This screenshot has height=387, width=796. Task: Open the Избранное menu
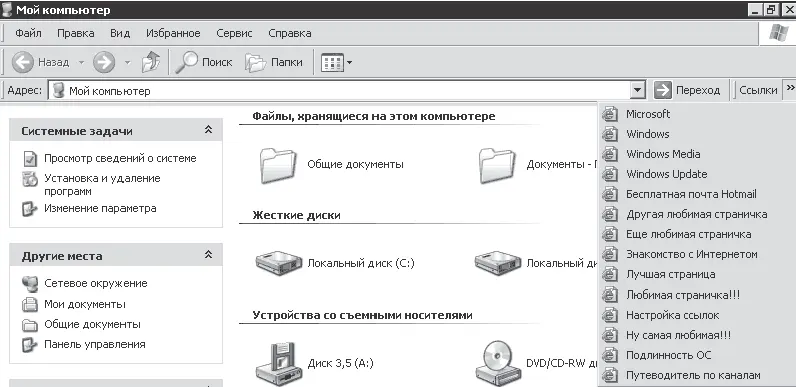(x=173, y=34)
